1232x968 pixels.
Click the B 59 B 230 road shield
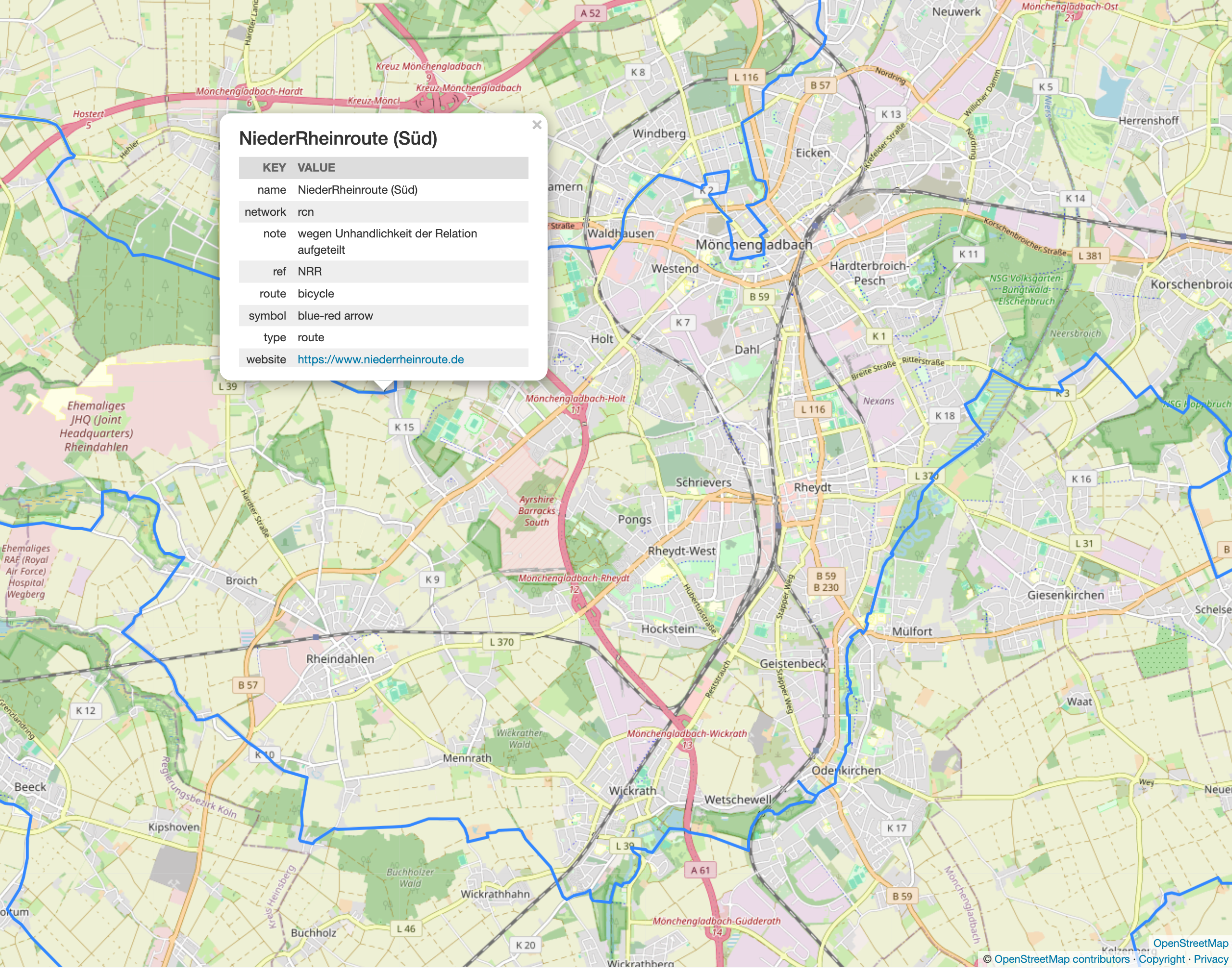click(826, 582)
